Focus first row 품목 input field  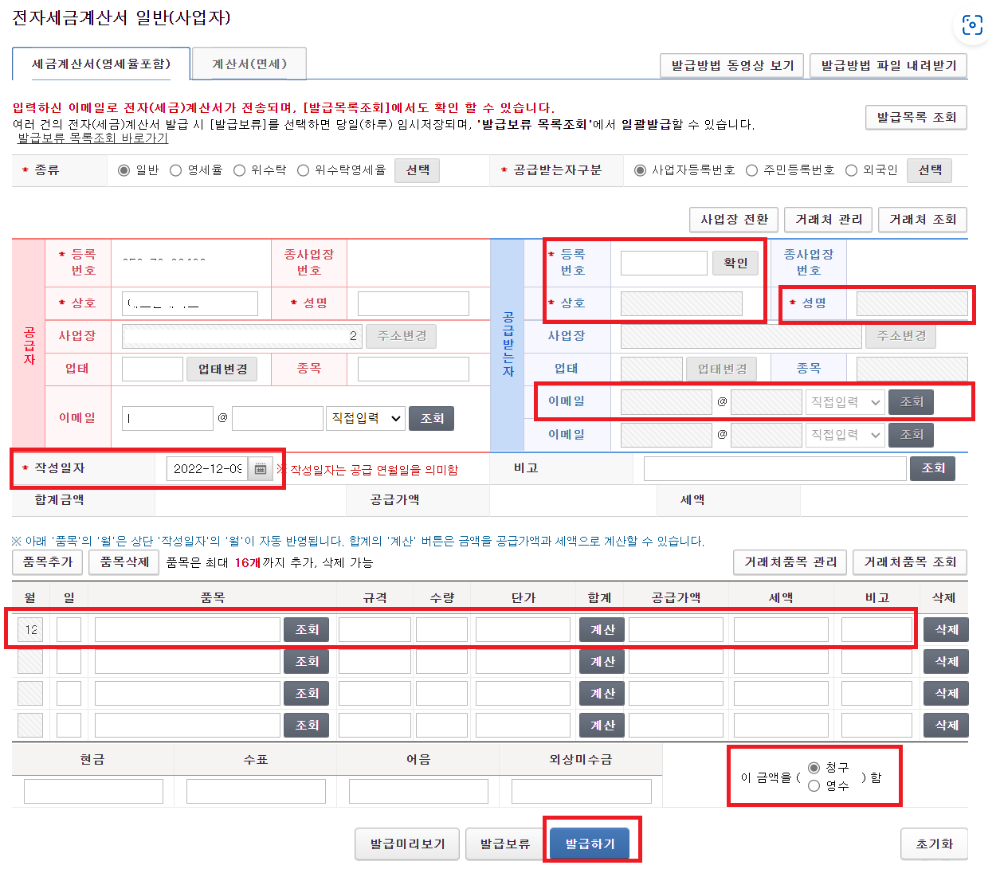[x=187, y=630]
